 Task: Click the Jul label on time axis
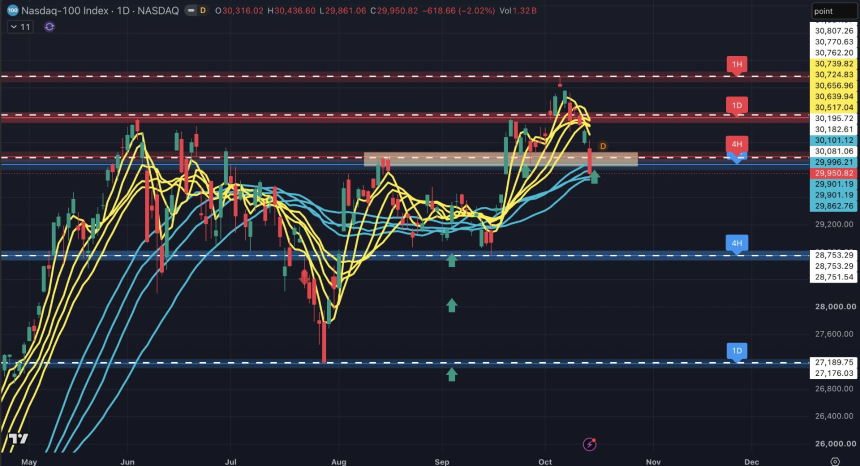231,462
